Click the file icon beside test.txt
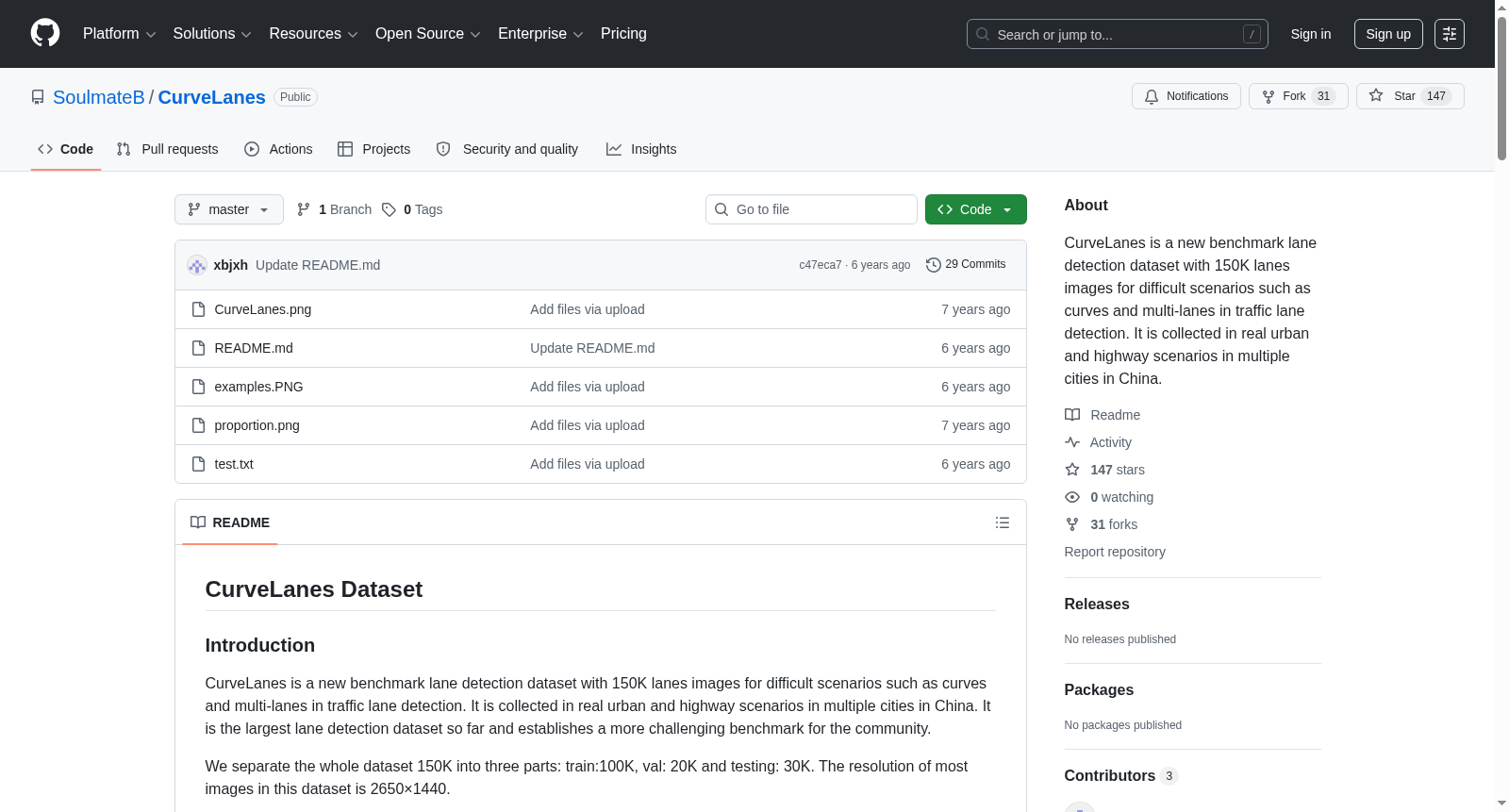Screen dimensions: 1509x812 [198, 464]
